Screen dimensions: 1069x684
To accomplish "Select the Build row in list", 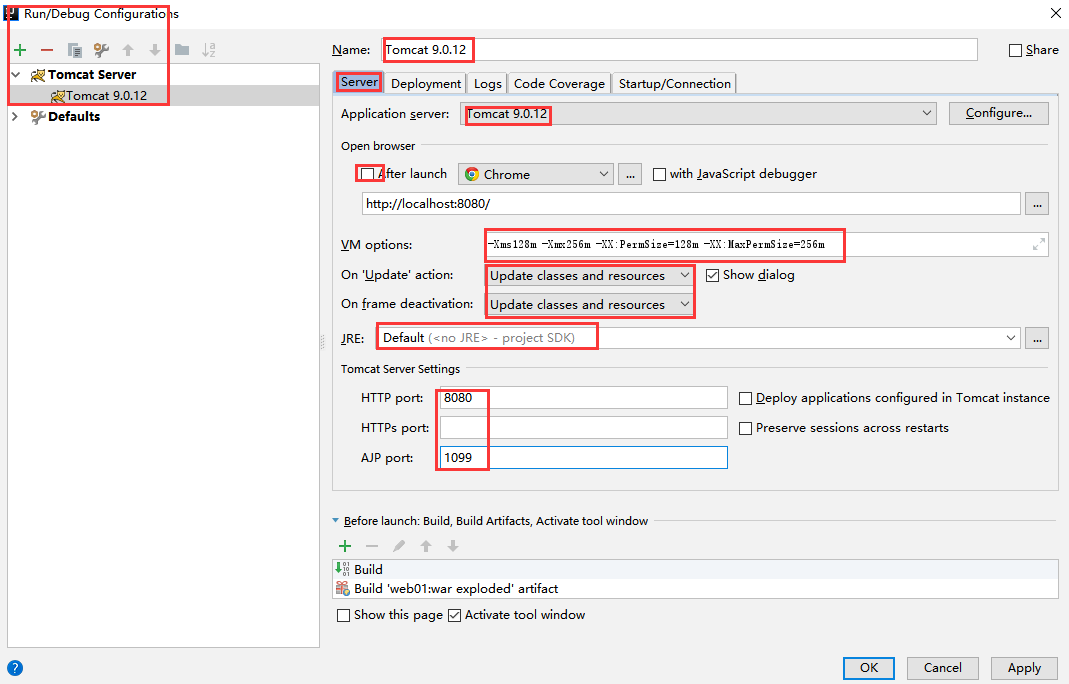I will coord(695,569).
